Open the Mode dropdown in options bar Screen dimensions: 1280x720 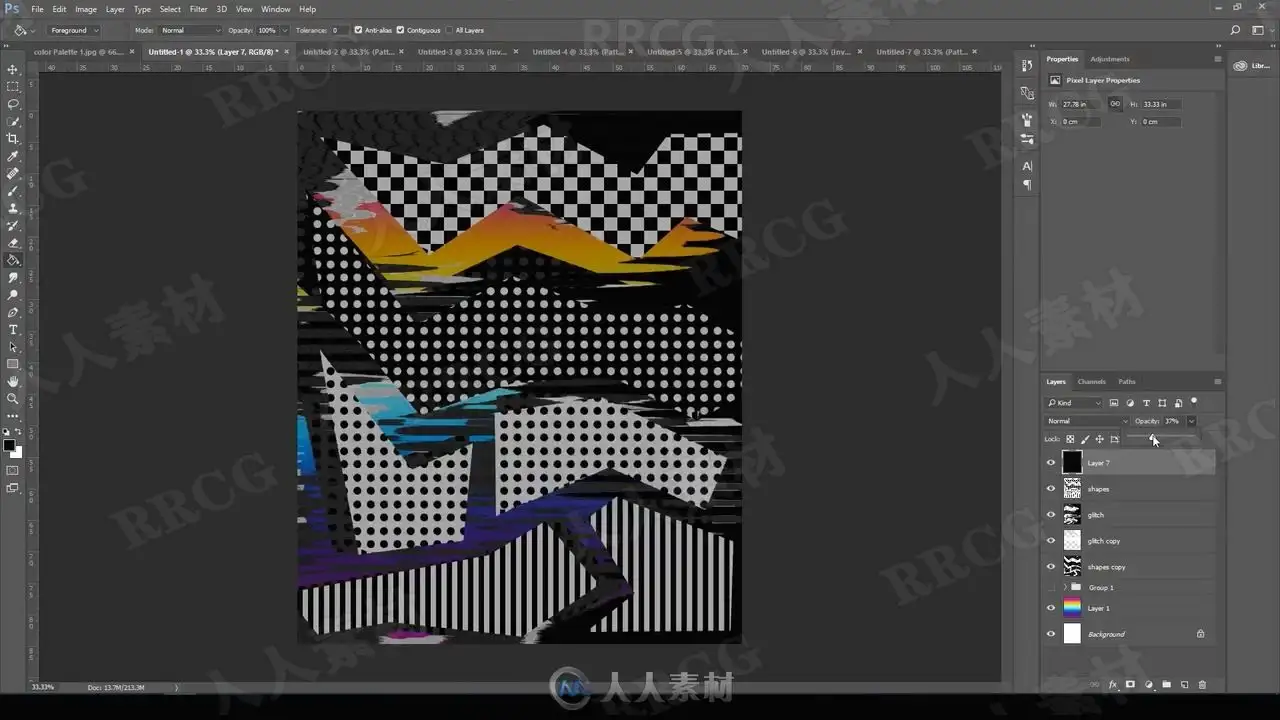pos(189,30)
